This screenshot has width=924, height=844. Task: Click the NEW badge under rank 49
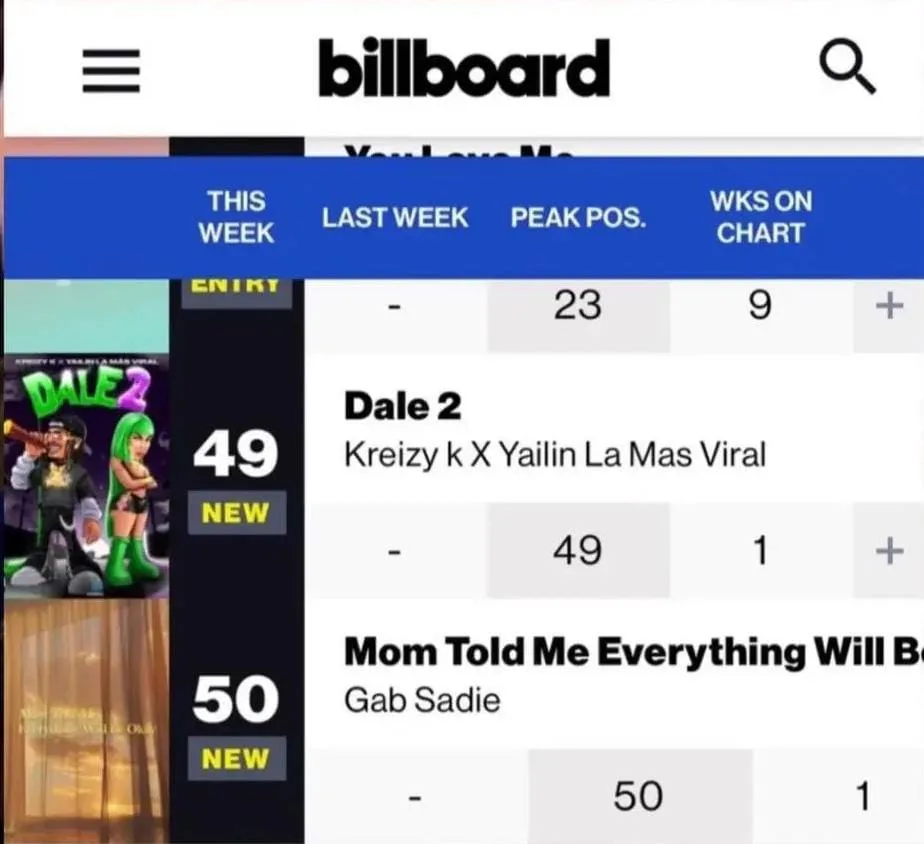pyautogui.click(x=237, y=513)
